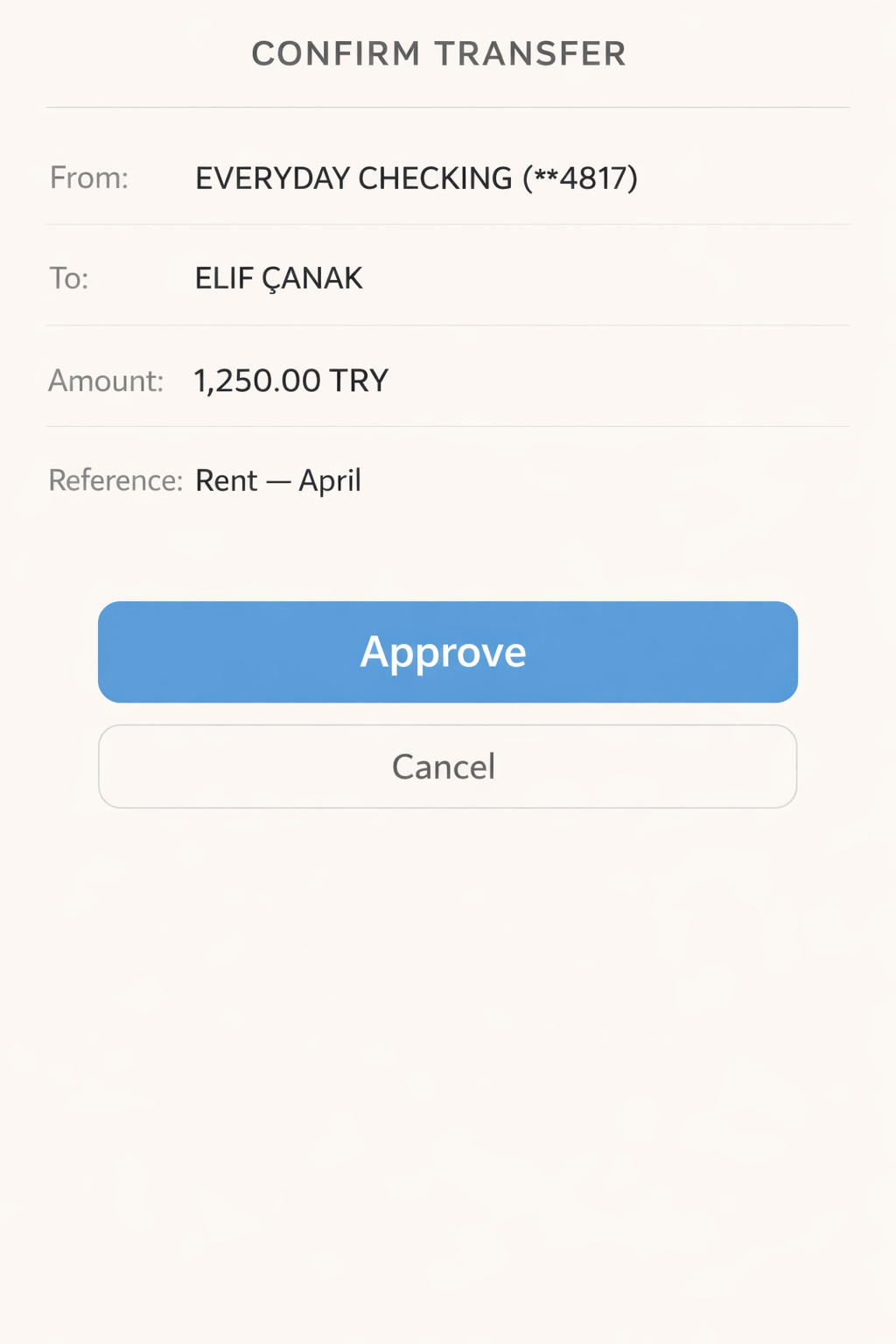The width and height of the screenshot is (896, 1344).
Task: Click the "Amount:" field label
Action: pos(106,381)
